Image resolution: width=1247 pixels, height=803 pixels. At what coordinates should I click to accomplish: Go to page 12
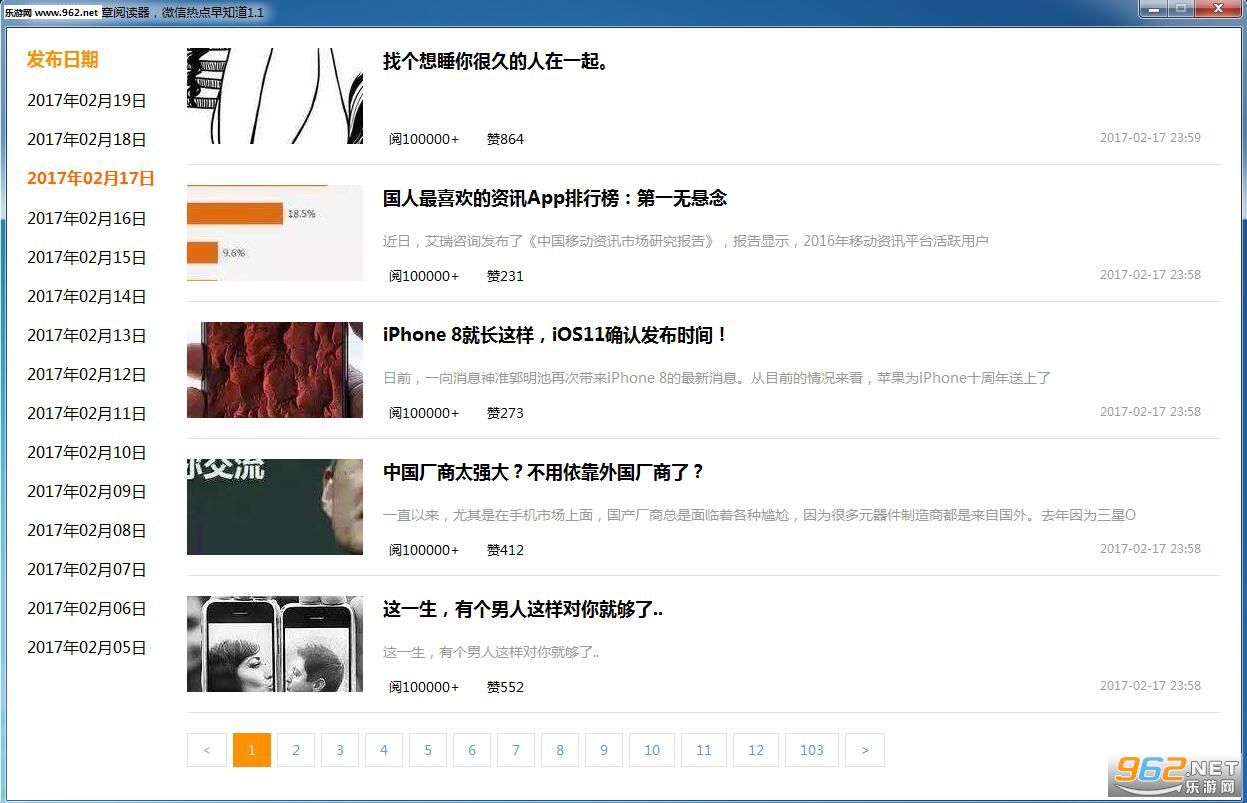(756, 750)
